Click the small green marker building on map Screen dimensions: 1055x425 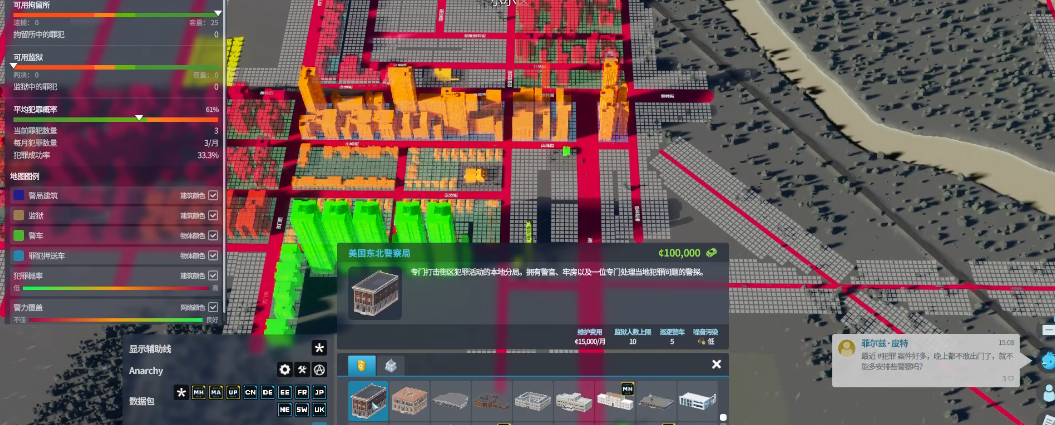tap(567, 151)
